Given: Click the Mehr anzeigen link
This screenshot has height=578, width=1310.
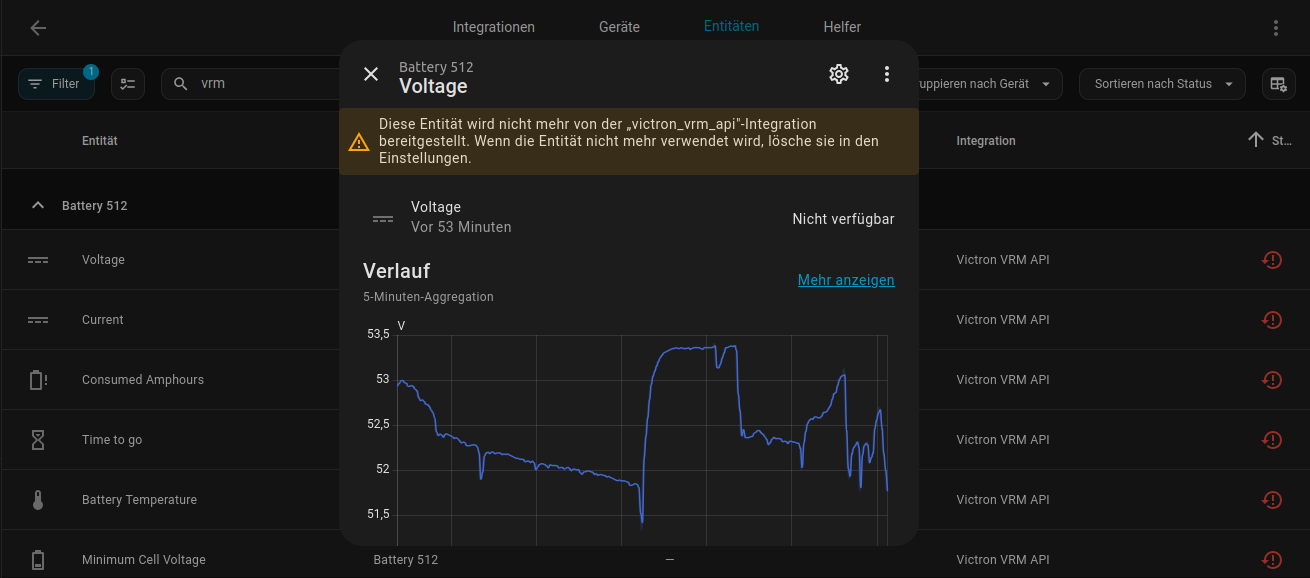Looking at the screenshot, I should tap(846, 280).
